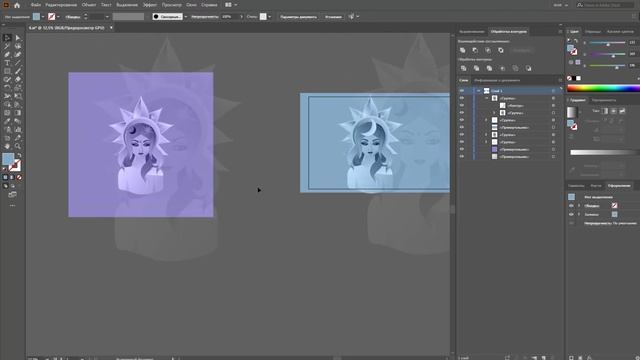Hide the Контур sublayer

tap(462, 106)
